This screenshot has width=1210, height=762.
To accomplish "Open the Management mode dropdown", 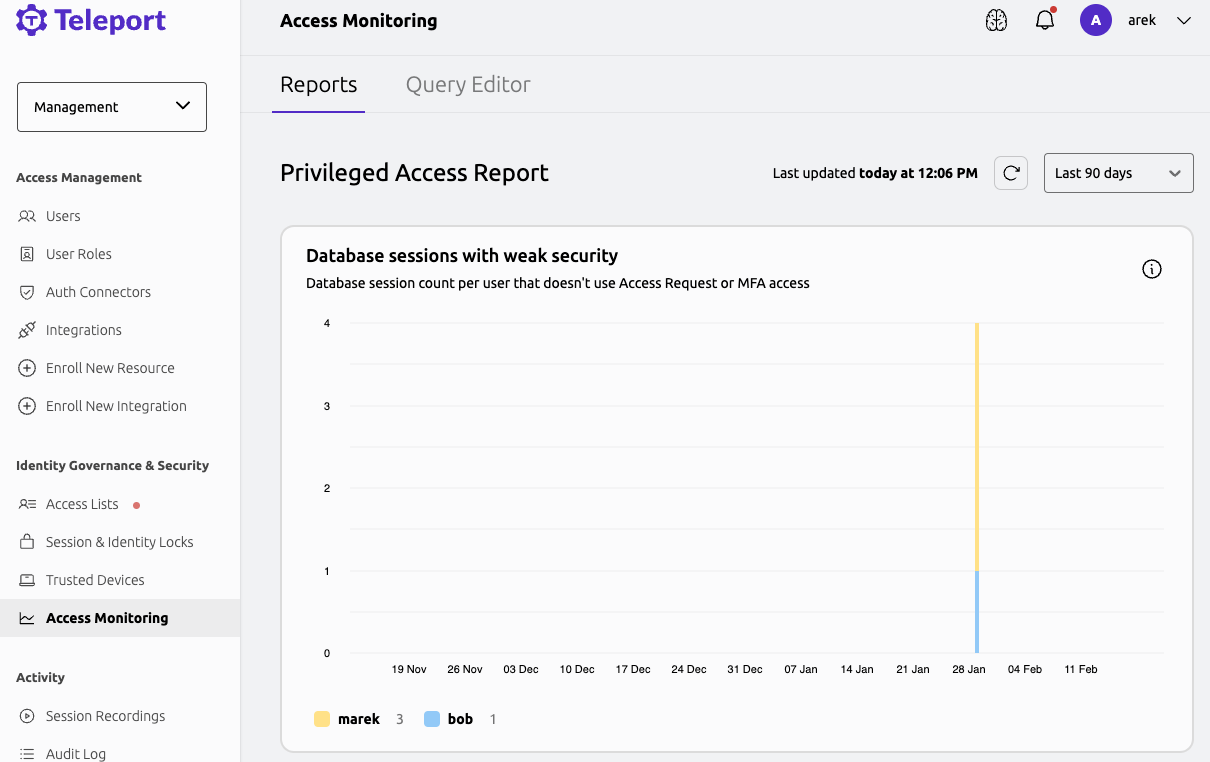I will pos(111,106).
